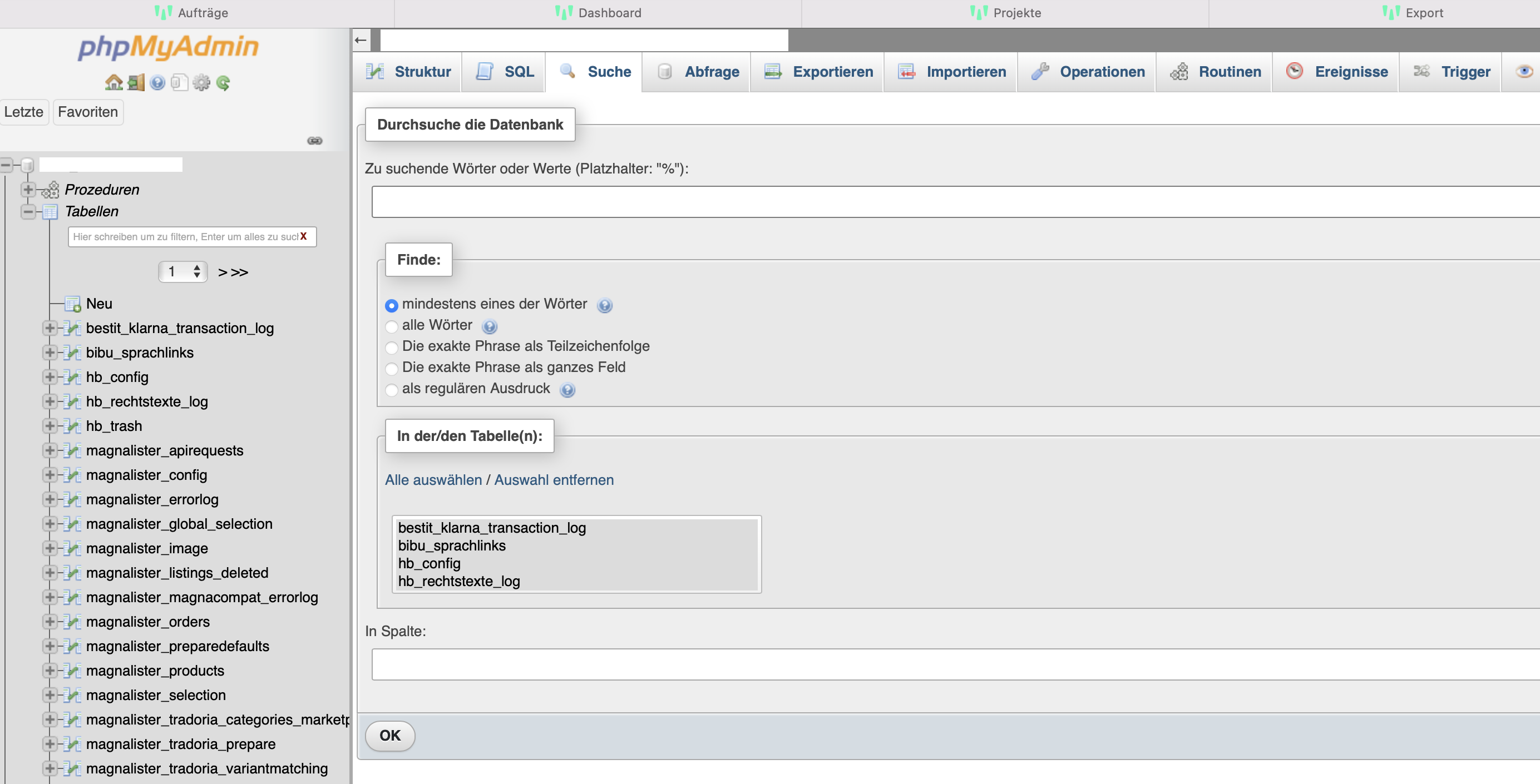Click the link-with-main-panel chain icon
Viewport: 1540px width, 784px height.
coord(315,141)
